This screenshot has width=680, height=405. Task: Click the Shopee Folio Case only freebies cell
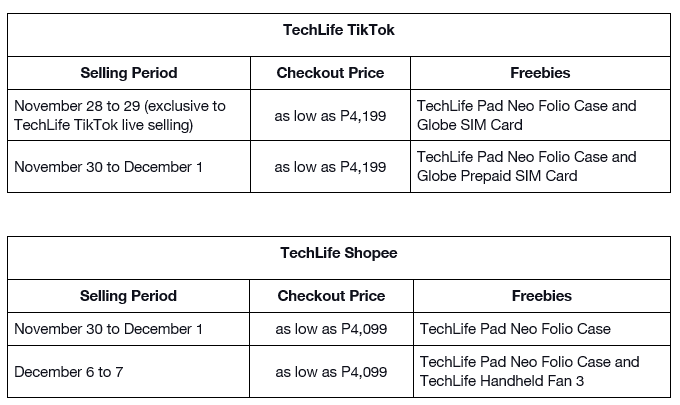tap(515, 329)
